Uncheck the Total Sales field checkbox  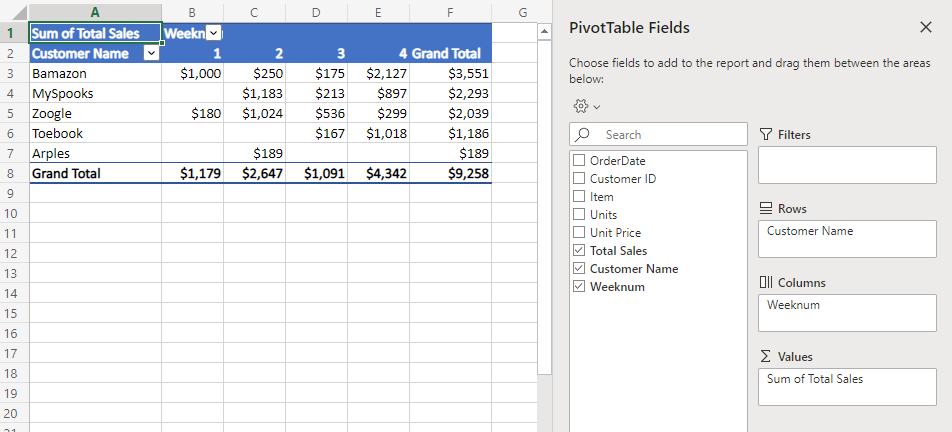pos(579,251)
